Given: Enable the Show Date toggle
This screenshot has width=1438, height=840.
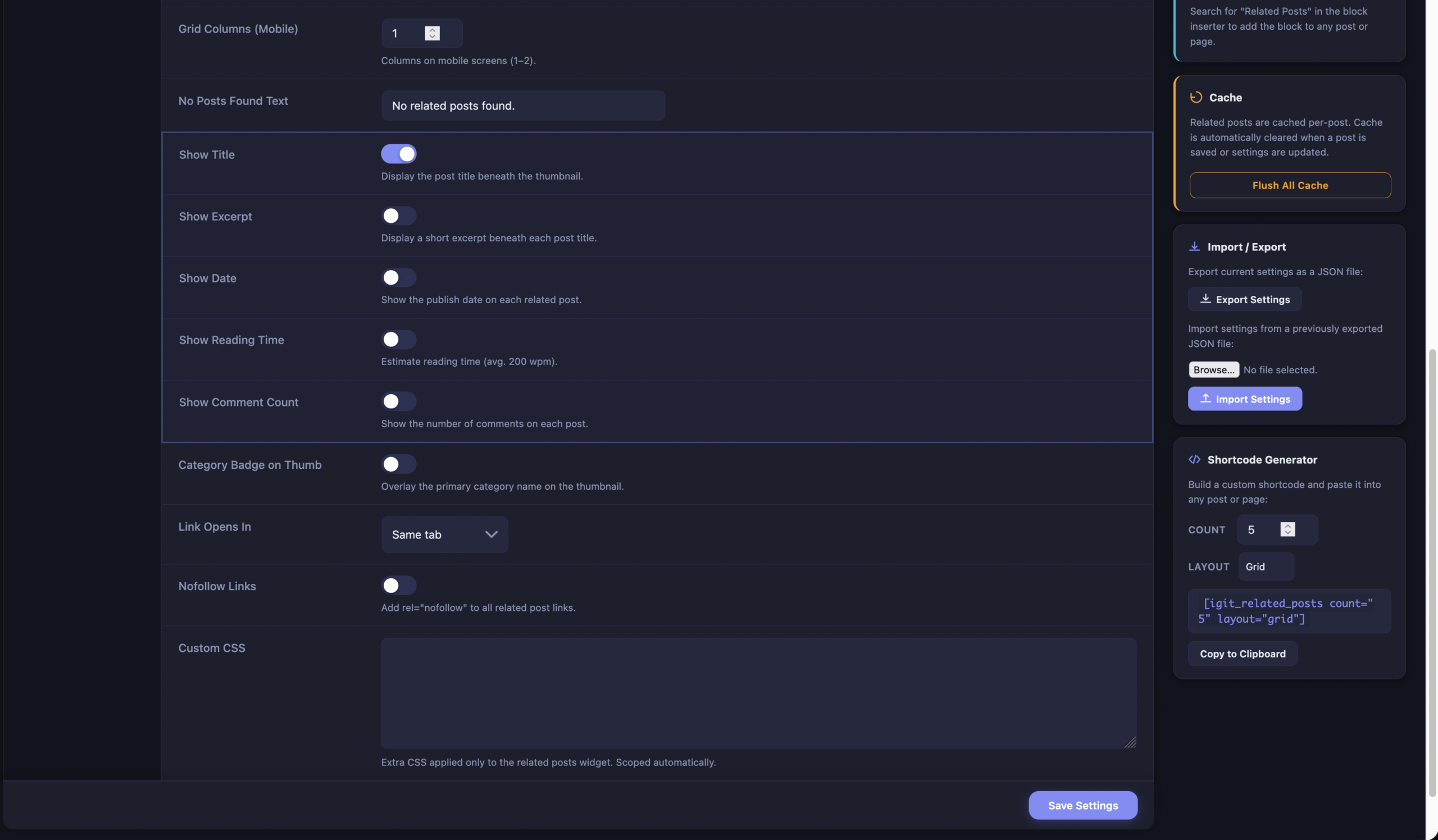Looking at the screenshot, I should pos(398,278).
